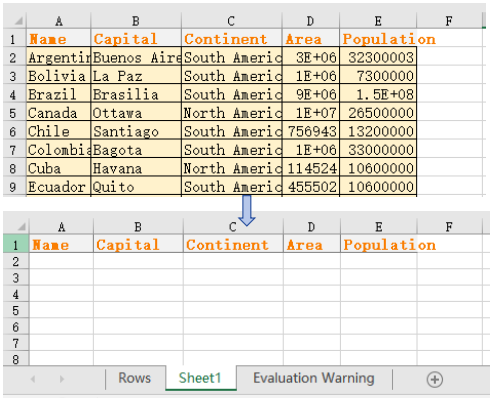This screenshot has height=398, width=494.
Task: Click the Population header cell in bottom spreadsheet
Action: pyautogui.click(x=379, y=244)
